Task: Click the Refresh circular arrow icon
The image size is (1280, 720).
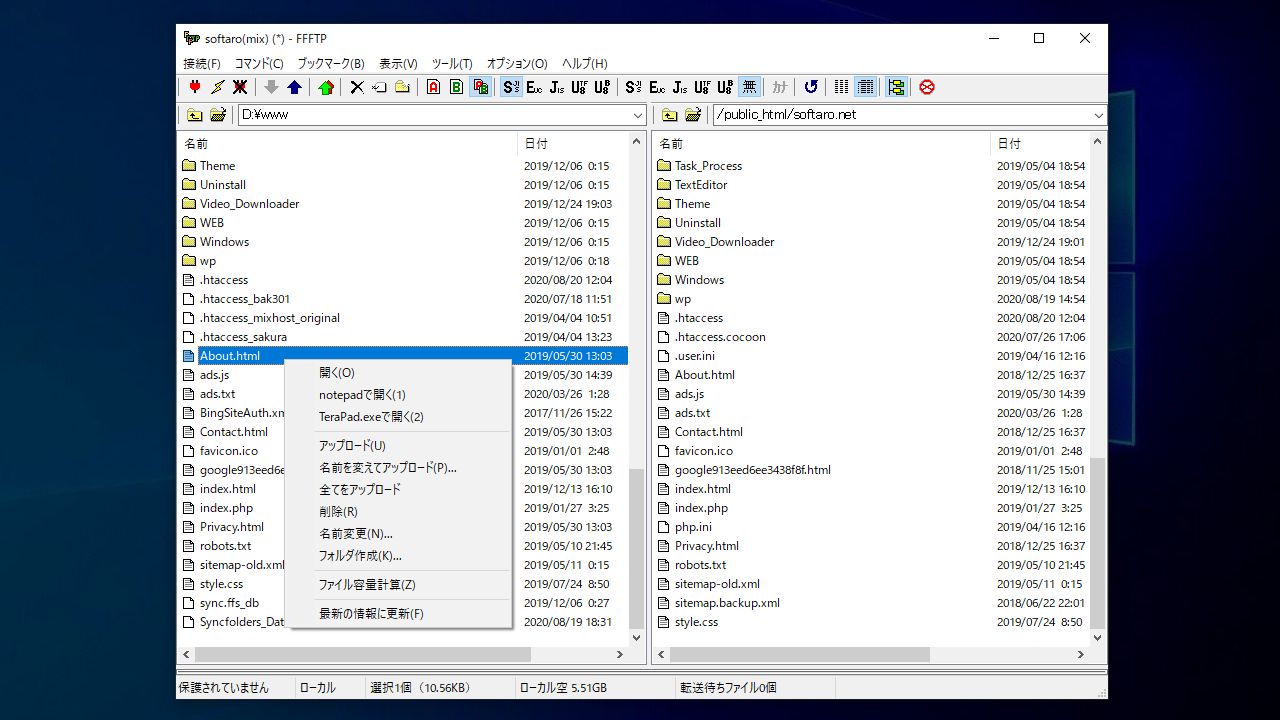Action: (811, 87)
